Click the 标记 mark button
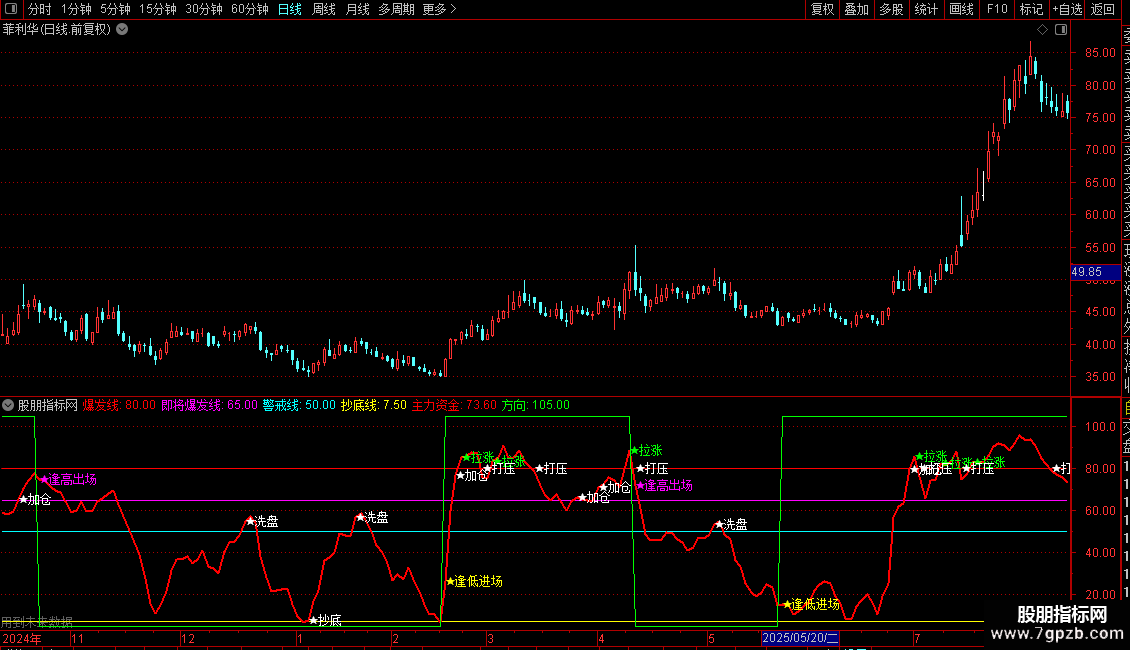Viewport: 1130px width, 650px height. click(1031, 9)
